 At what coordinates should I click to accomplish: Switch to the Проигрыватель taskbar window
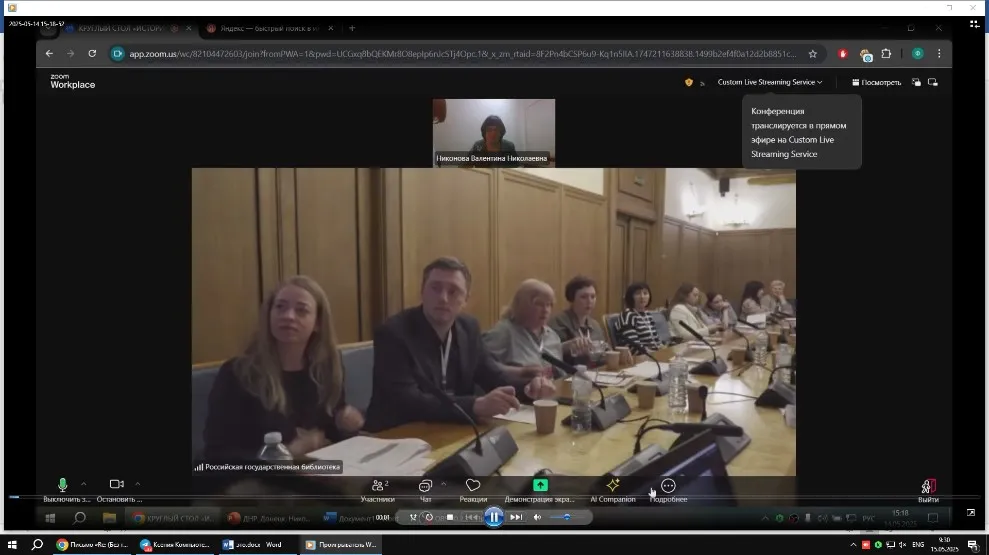click(341, 544)
